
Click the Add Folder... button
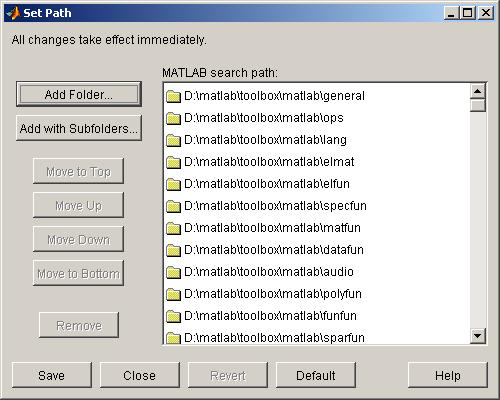(79, 94)
